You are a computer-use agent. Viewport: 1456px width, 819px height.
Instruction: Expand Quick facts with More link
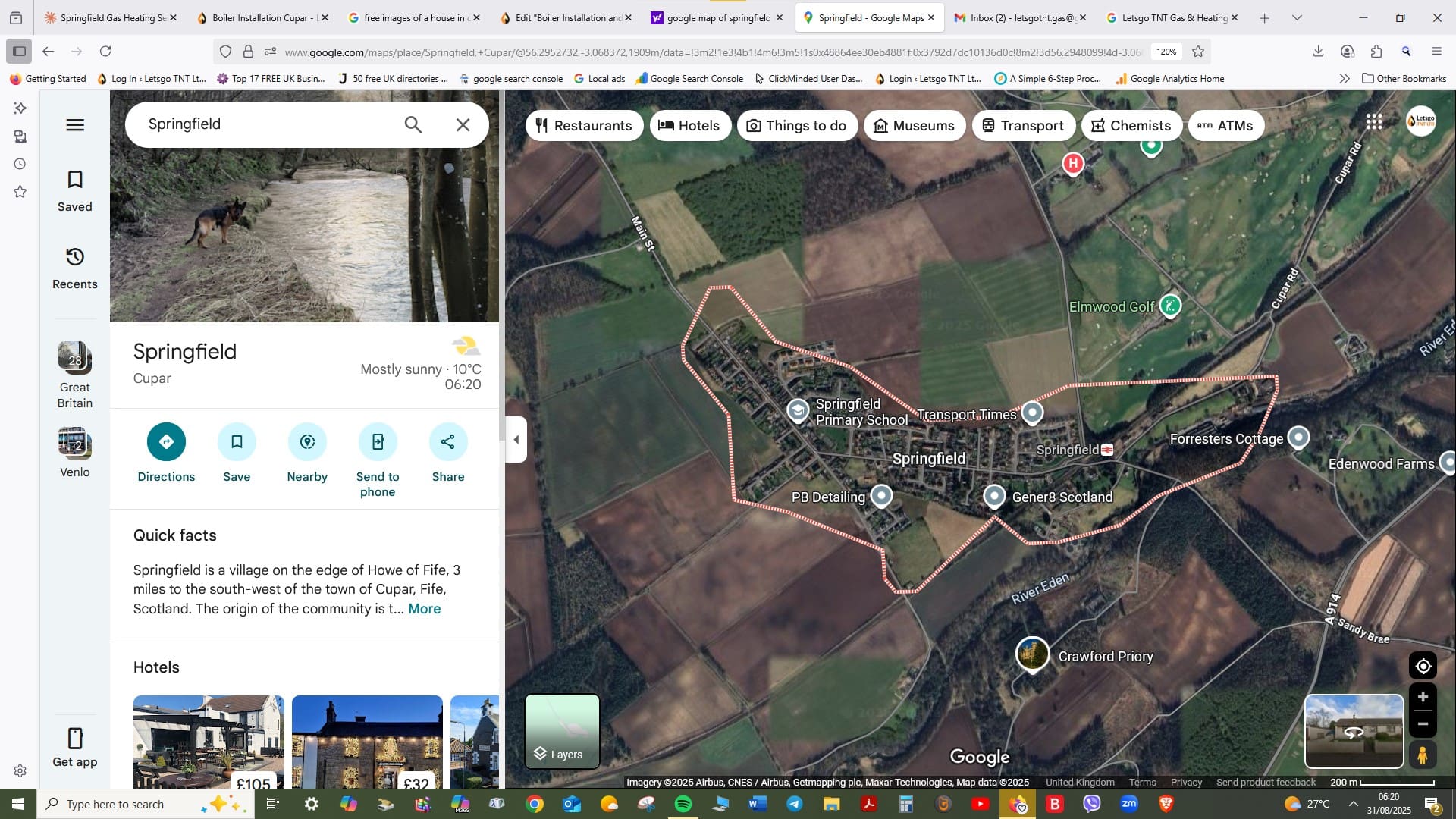coord(425,609)
